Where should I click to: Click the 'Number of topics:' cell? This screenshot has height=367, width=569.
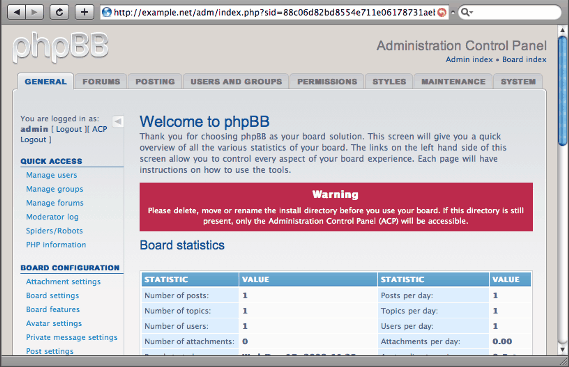click(190, 311)
